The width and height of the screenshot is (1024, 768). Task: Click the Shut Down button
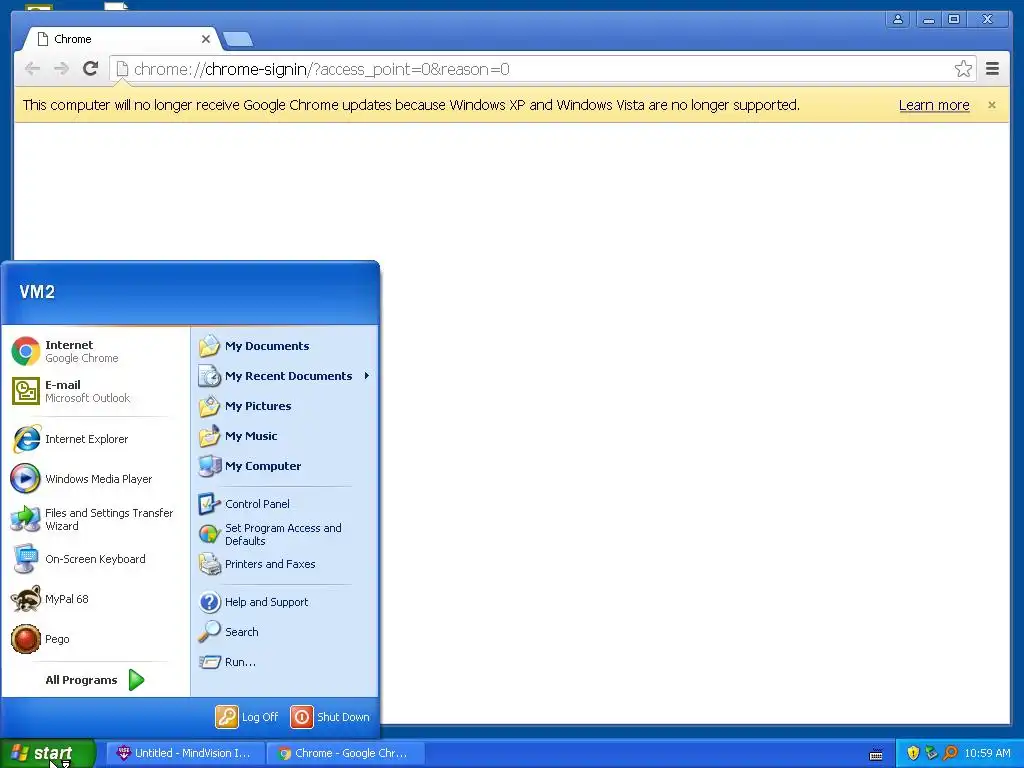click(330, 717)
